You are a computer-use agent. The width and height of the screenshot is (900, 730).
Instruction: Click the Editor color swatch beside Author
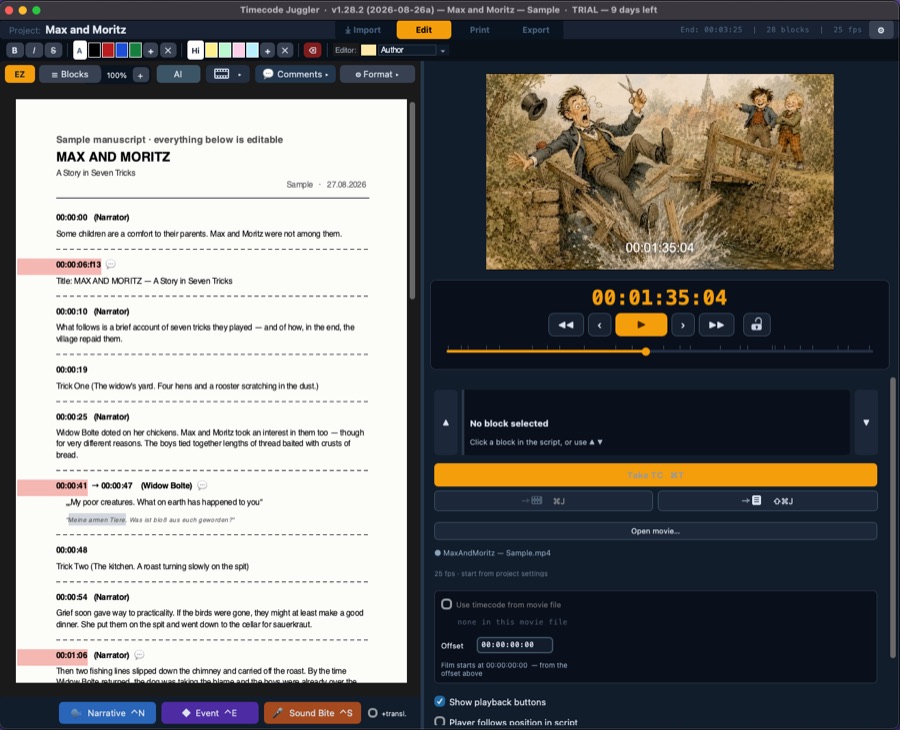368,51
